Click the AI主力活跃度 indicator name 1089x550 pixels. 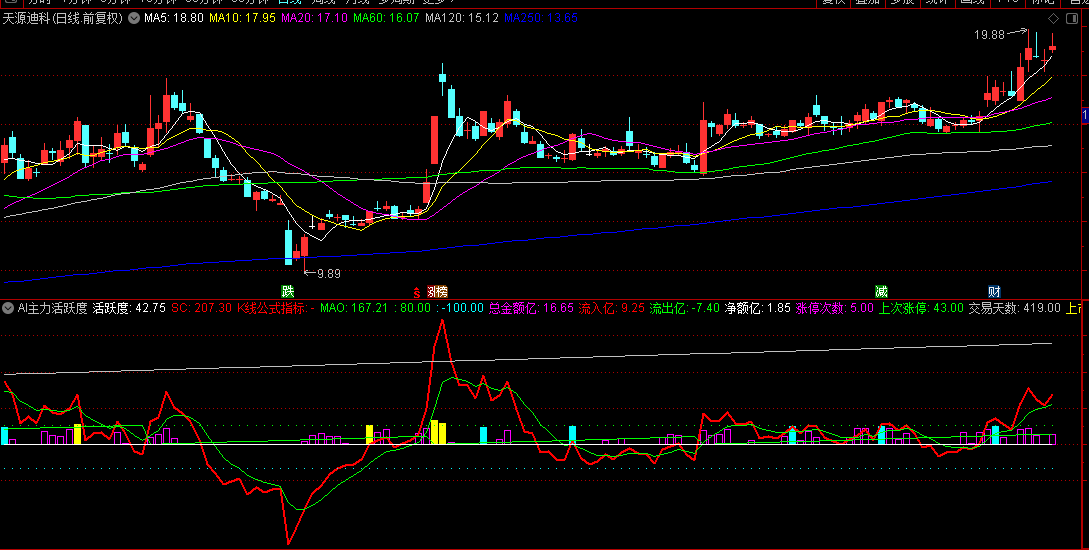click(53, 308)
